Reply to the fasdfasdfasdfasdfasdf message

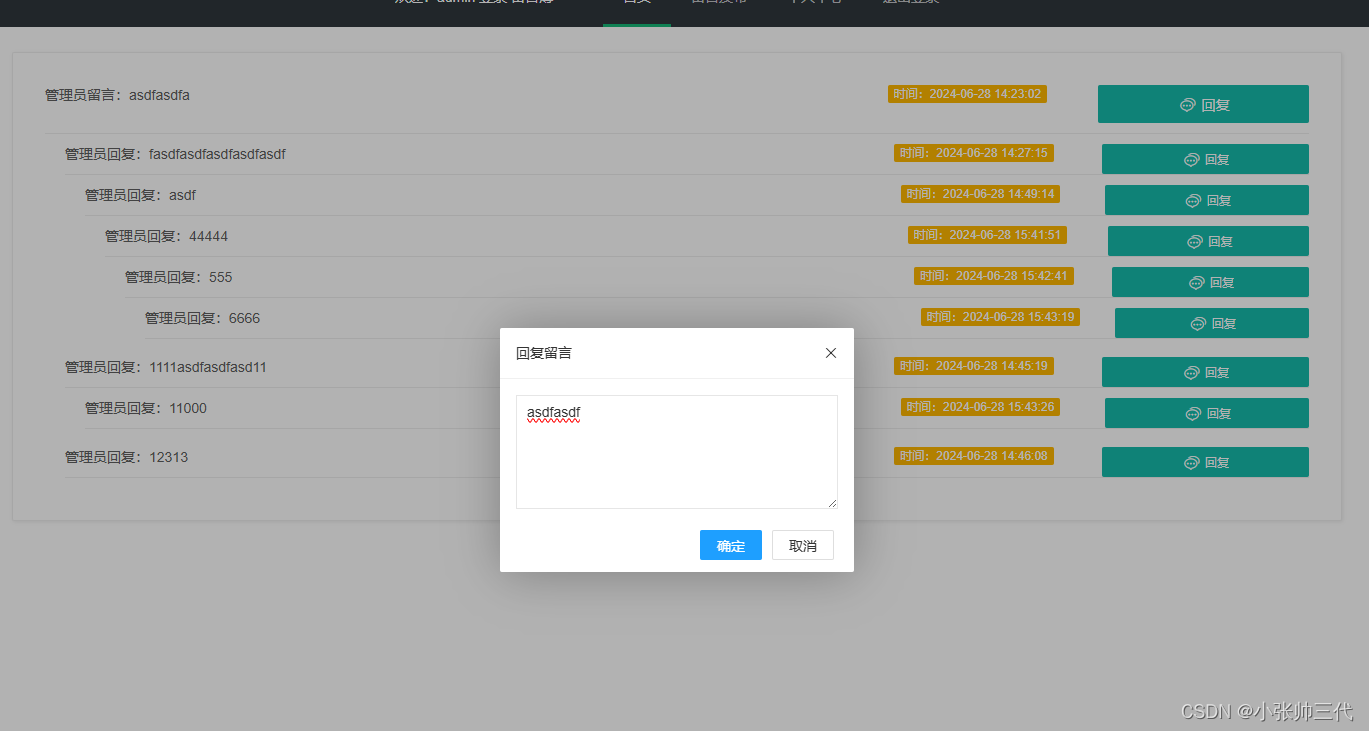click(x=1205, y=159)
